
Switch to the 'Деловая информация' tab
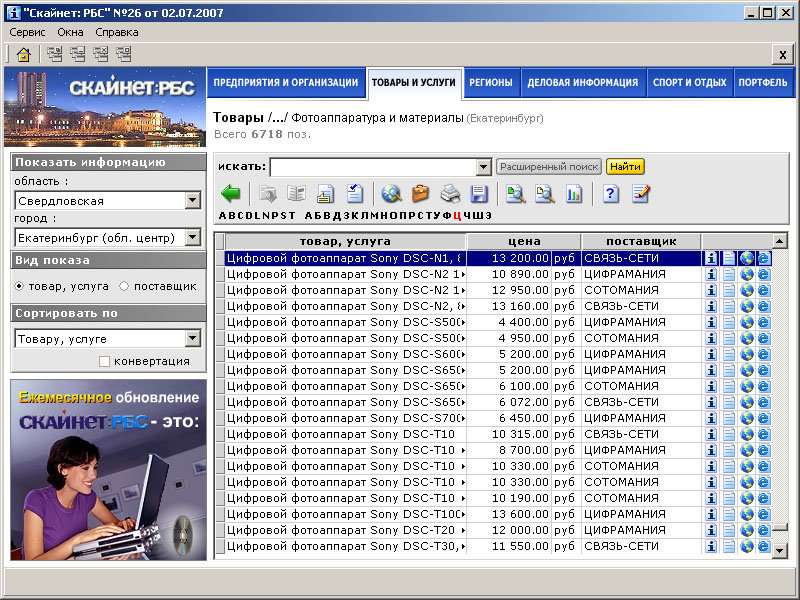pyautogui.click(x=583, y=83)
